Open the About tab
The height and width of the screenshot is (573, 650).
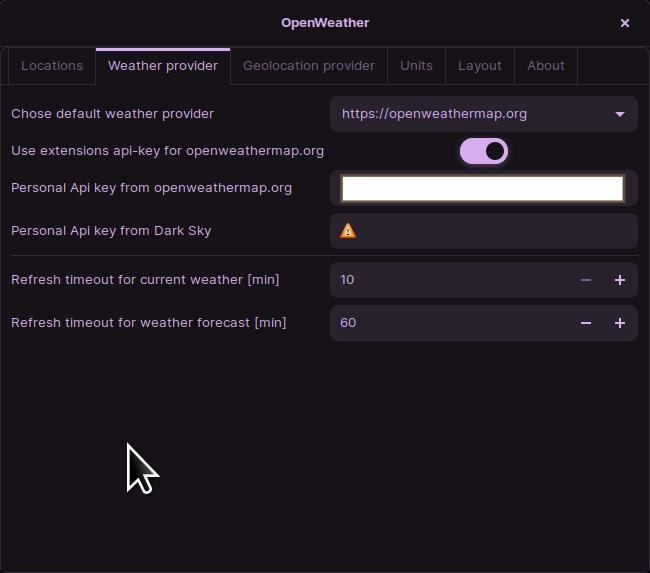546,66
